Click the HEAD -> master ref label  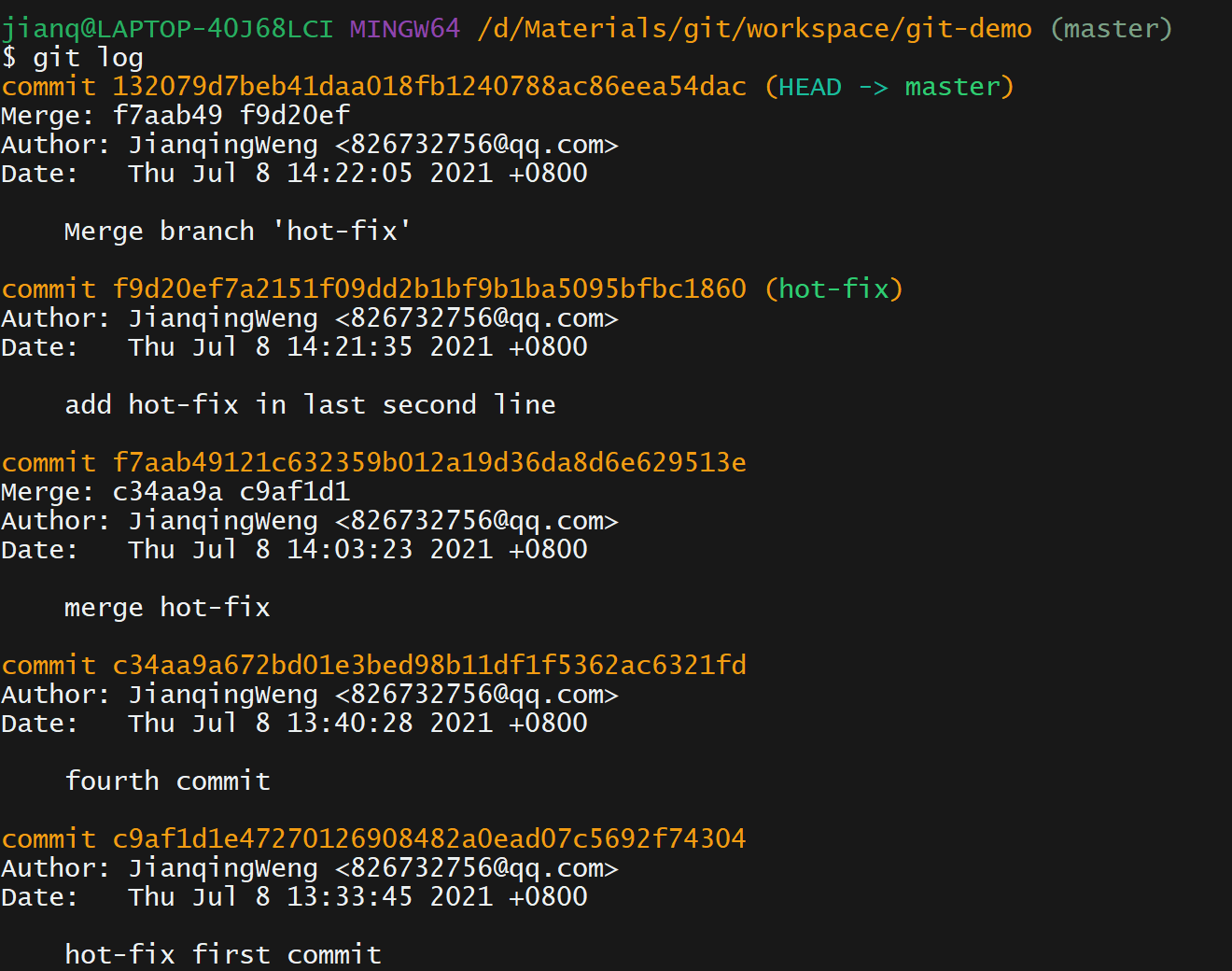(x=889, y=87)
